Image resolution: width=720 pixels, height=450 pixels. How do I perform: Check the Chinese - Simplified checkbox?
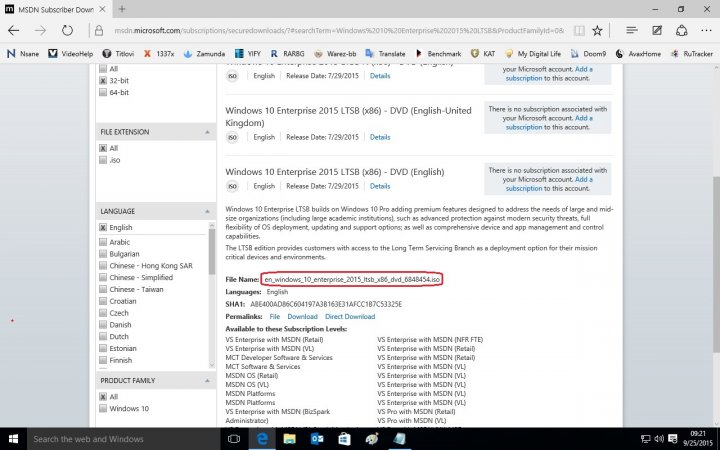click(103, 277)
